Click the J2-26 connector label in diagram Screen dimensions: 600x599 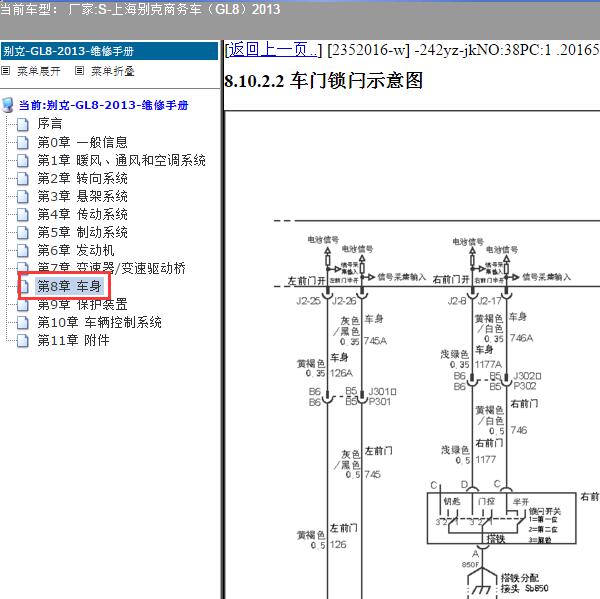(x=344, y=301)
